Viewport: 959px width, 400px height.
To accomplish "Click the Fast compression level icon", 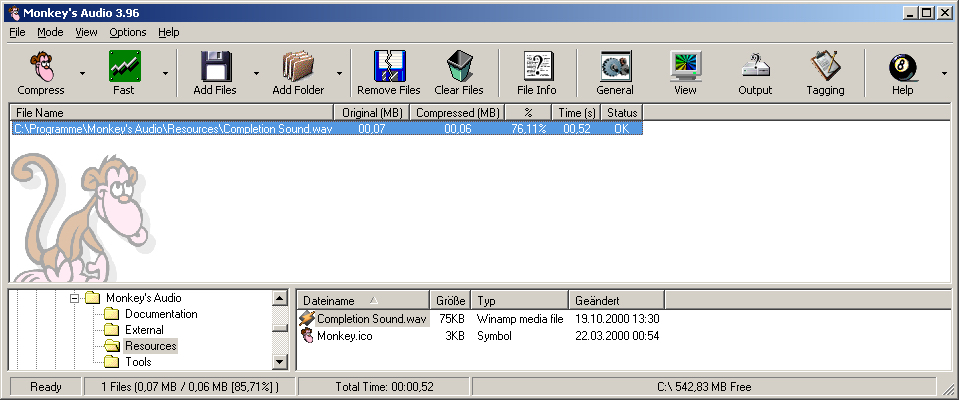I will pyautogui.click(x=124, y=67).
